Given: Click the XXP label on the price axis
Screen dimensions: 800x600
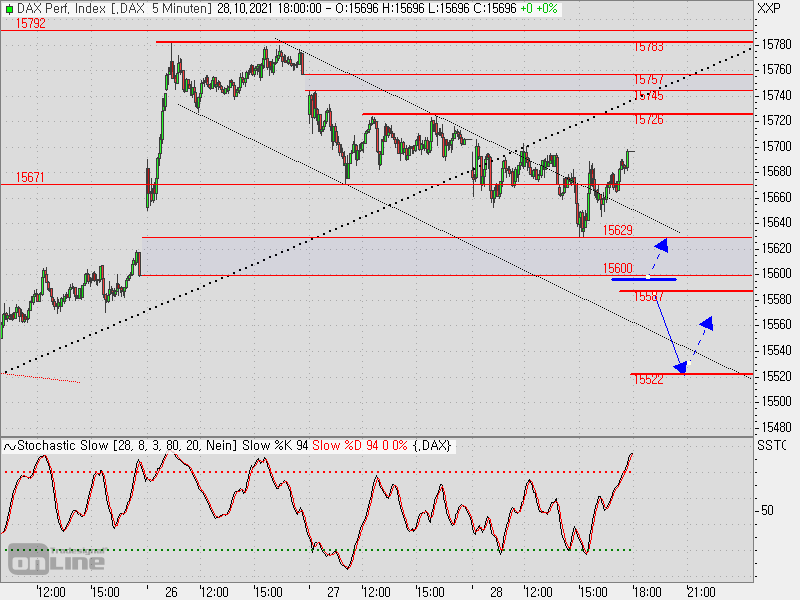Looking at the screenshot, I should pyautogui.click(x=765, y=8).
